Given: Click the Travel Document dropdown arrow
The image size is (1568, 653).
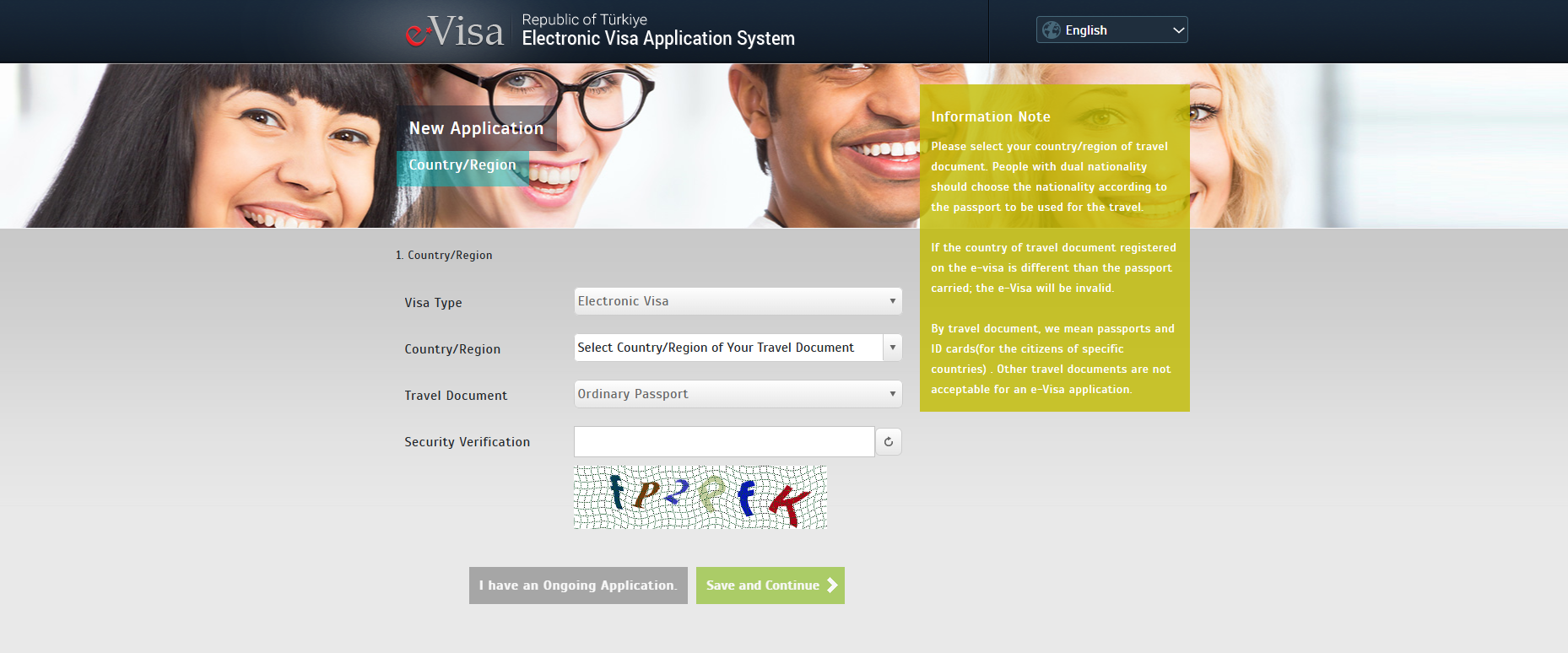Looking at the screenshot, I should coord(892,394).
